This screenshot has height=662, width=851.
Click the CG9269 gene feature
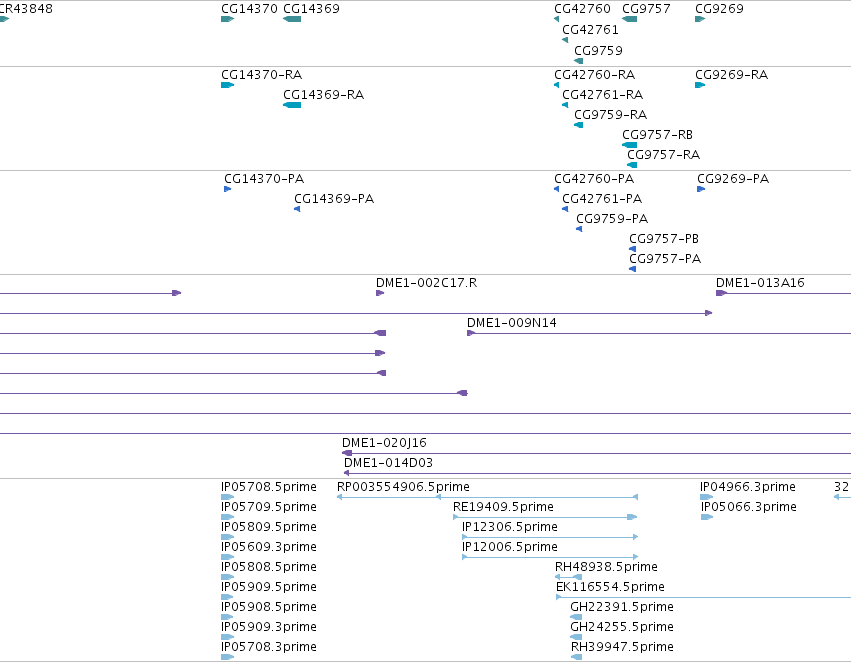coord(700,19)
